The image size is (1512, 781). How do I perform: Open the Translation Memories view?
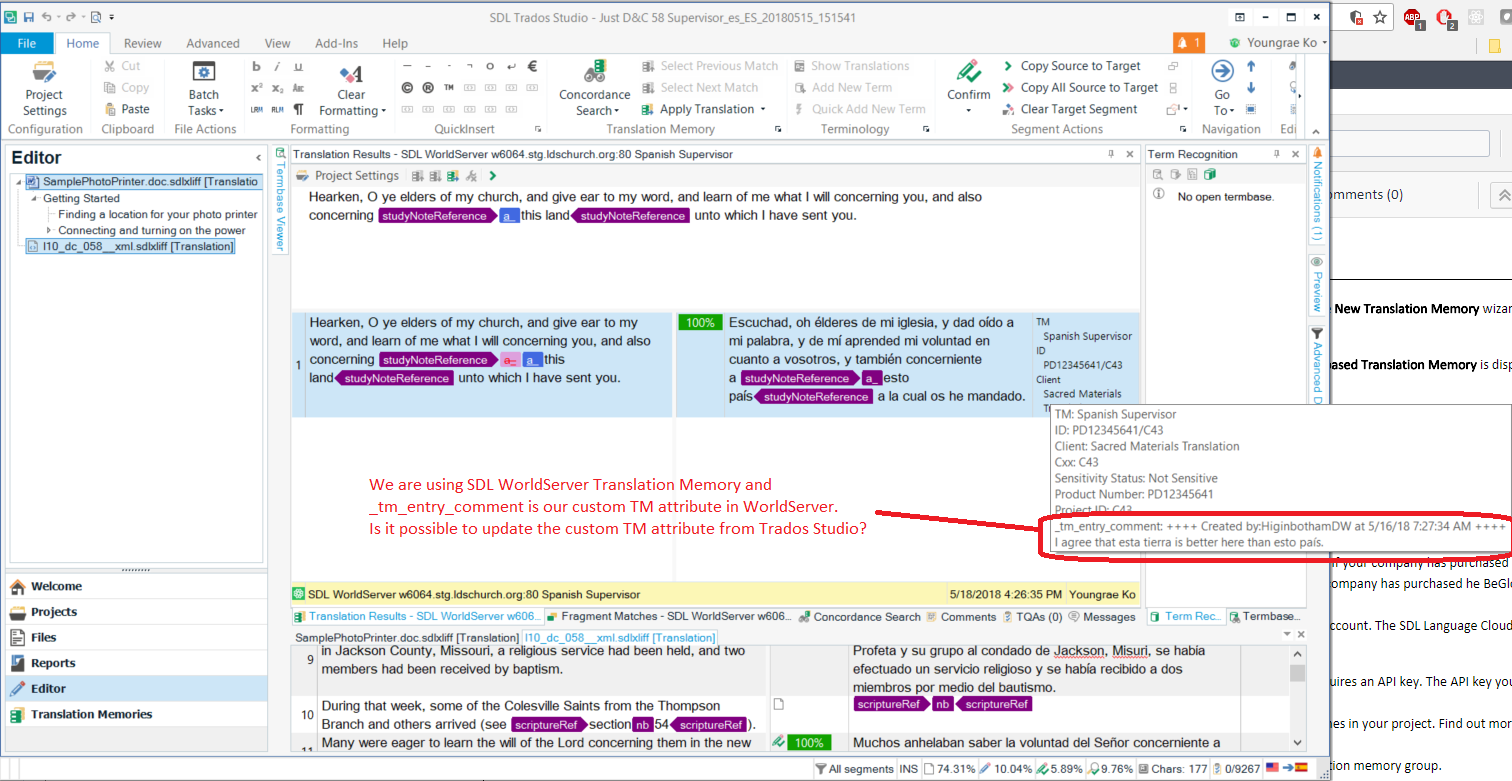(91, 714)
